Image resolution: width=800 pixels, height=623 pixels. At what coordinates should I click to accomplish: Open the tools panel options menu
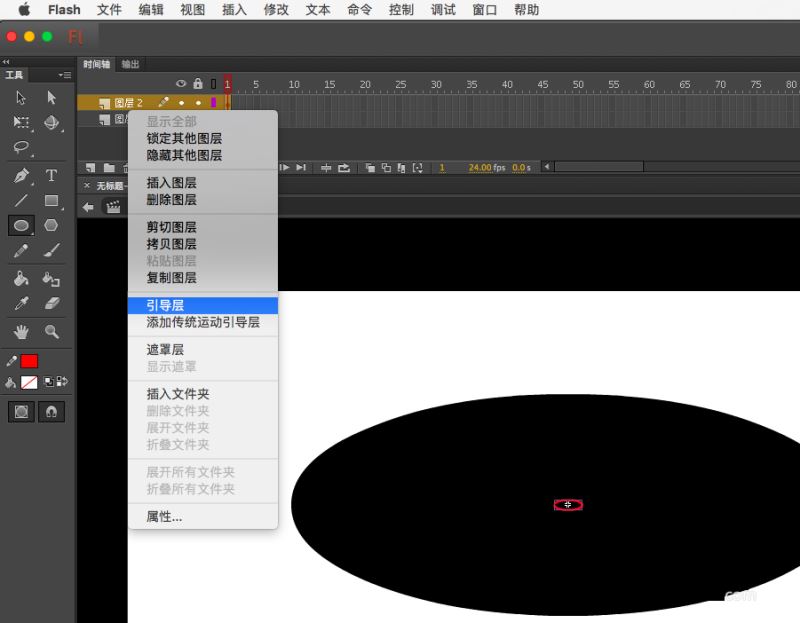pos(65,75)
